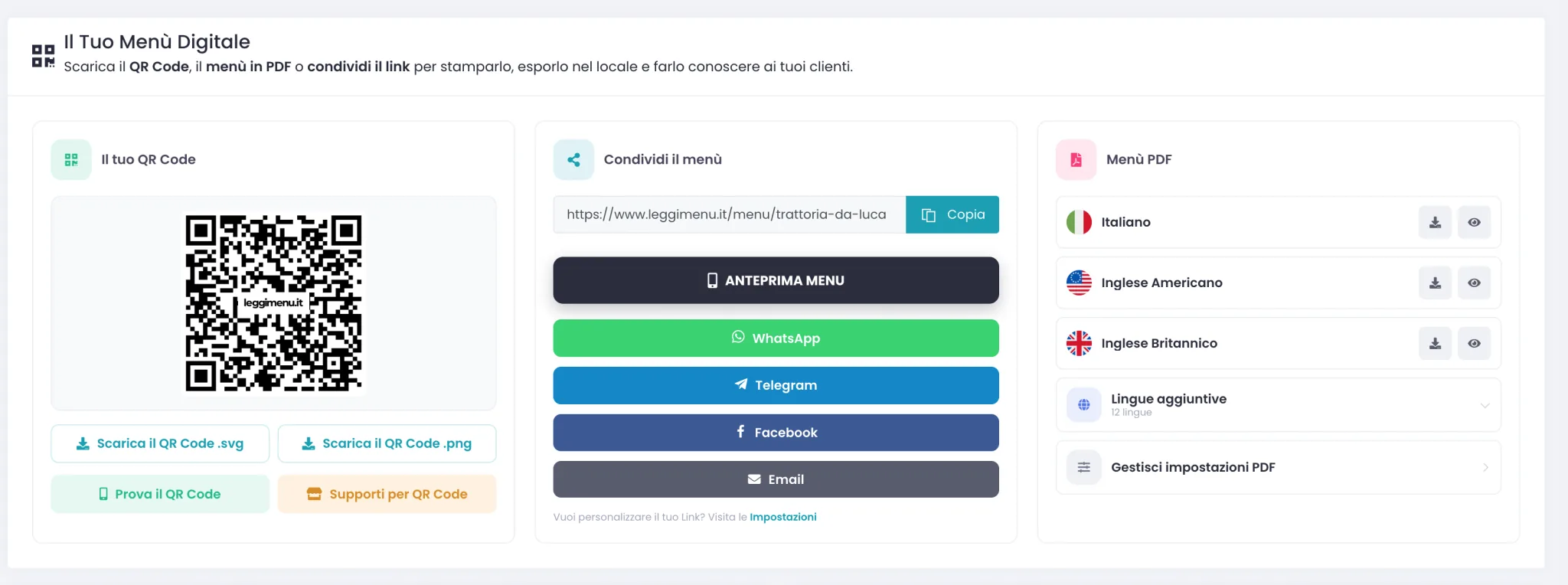Expand the Lingue aggiuntive chevron
This screenshot has width=1568, height=585.
pos(1485,405)
